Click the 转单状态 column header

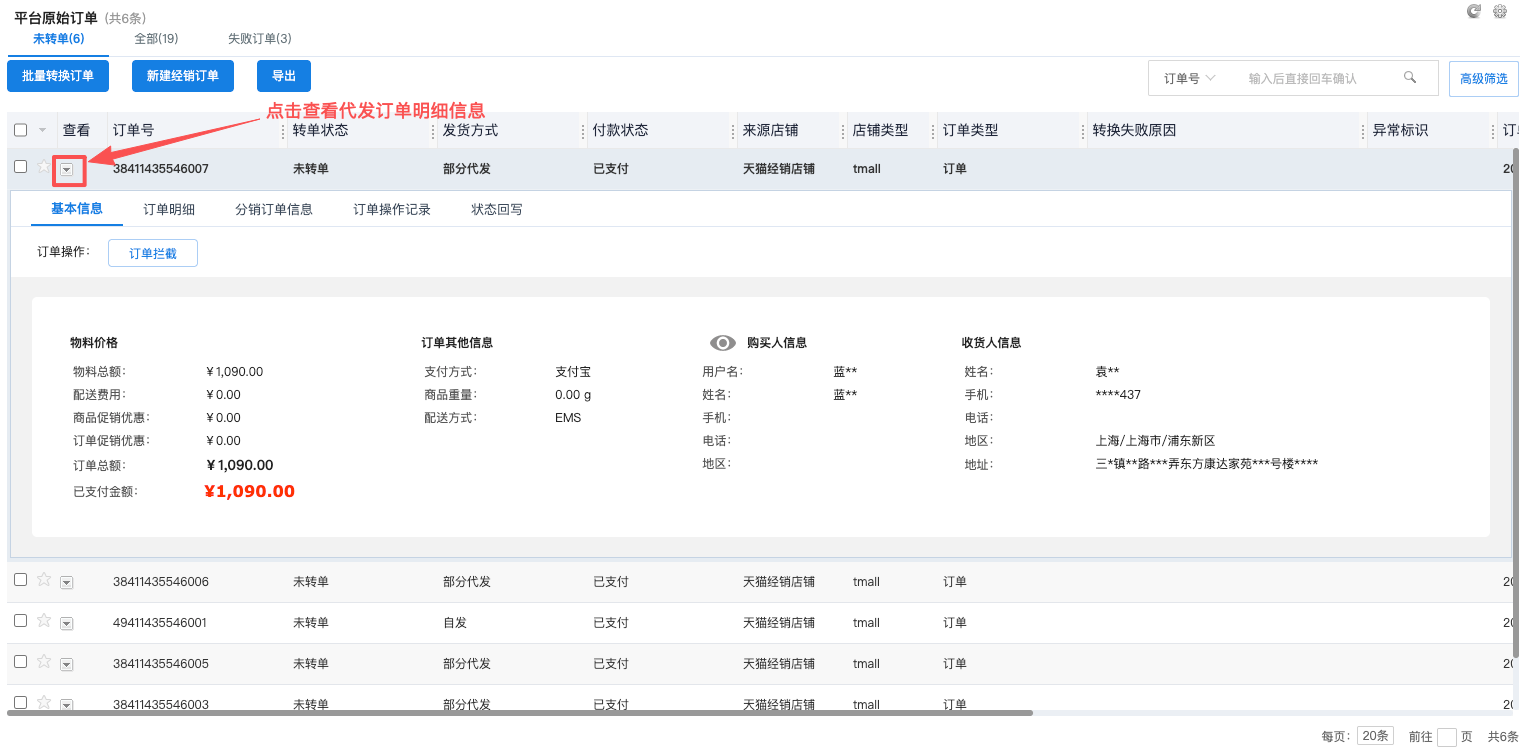321,130
